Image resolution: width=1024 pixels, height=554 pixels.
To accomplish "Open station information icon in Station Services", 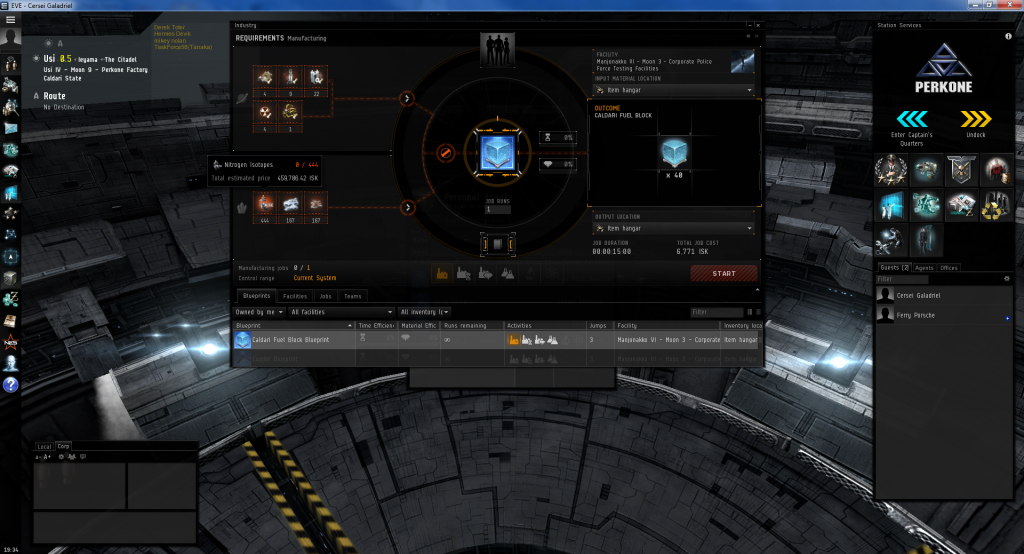I will point(1008,37).
